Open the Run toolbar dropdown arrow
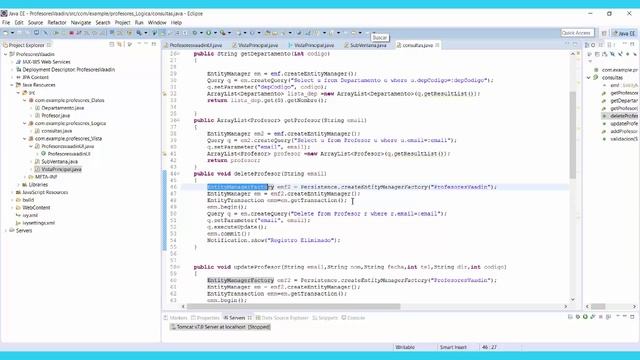 pyautogui.click(x=215, y=33)
